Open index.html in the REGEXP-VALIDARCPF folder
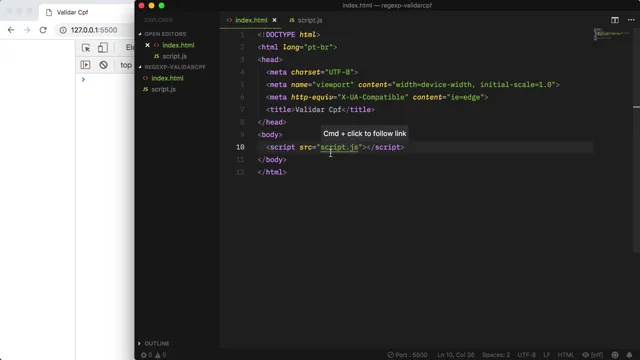The image size is (640, 360). [x=167, y=78]
